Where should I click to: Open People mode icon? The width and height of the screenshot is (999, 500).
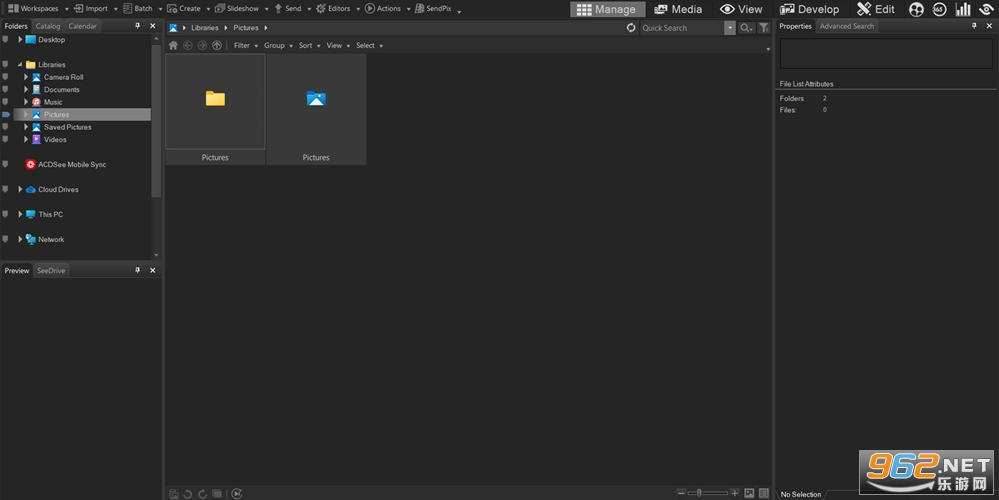pos(916,10)
